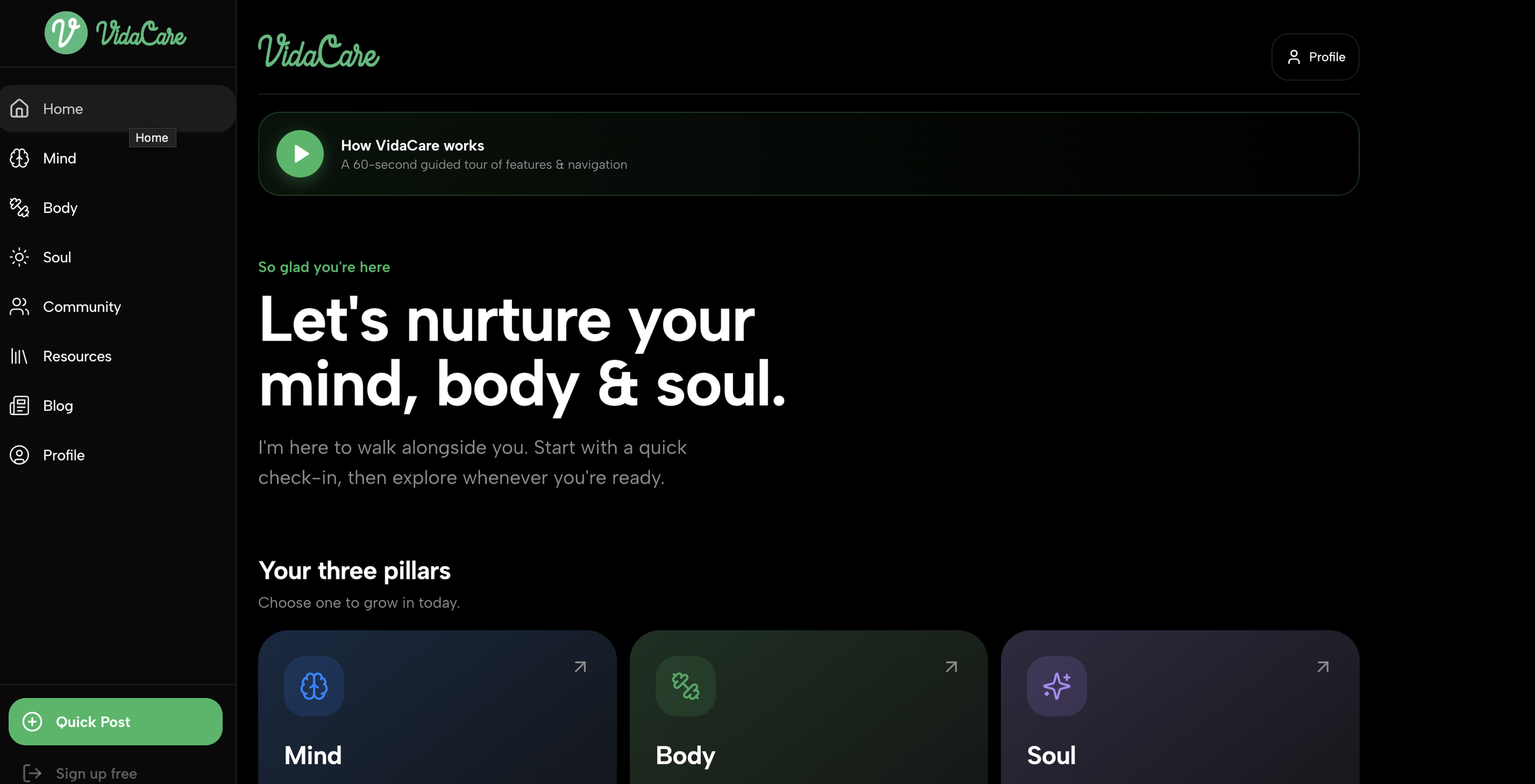This screenshot has width=1535, height=784.
Task: Click the Blog newspaper icon in sidebar
Action: click(x=20, y=406)
